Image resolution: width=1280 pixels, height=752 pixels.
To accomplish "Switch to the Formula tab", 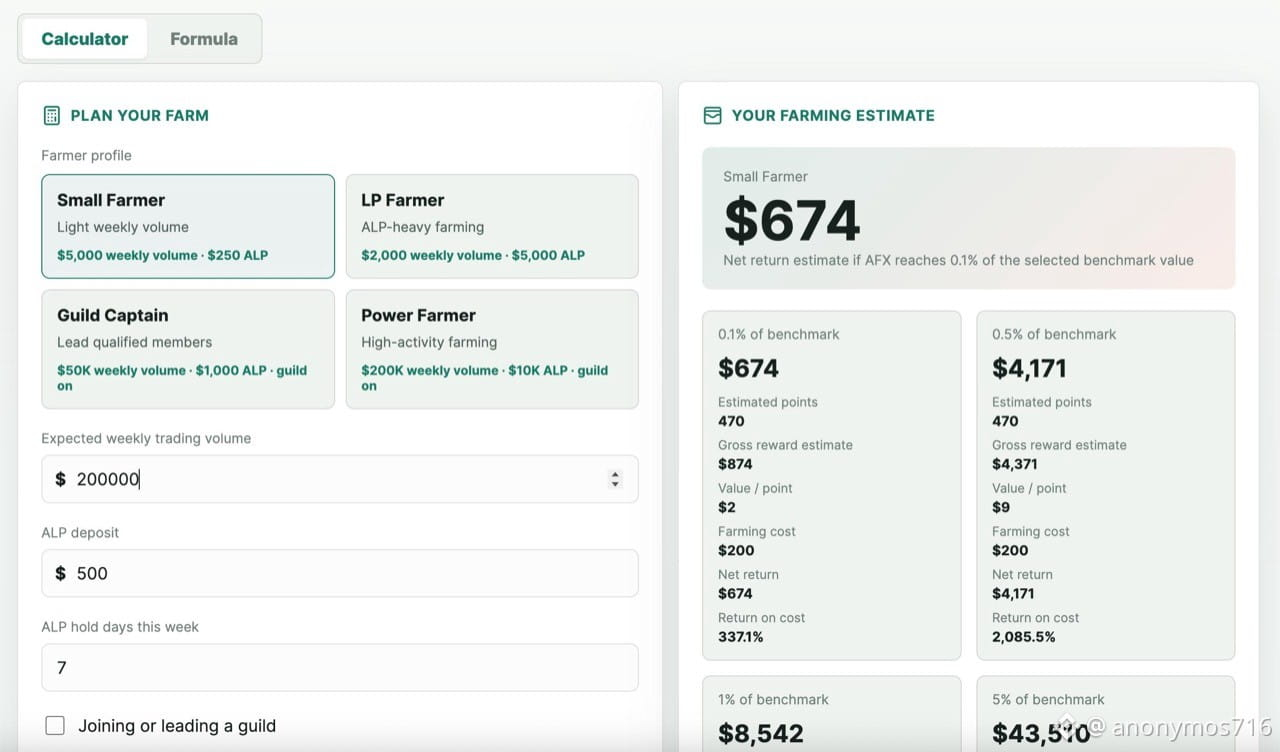I will coord(204,39).
